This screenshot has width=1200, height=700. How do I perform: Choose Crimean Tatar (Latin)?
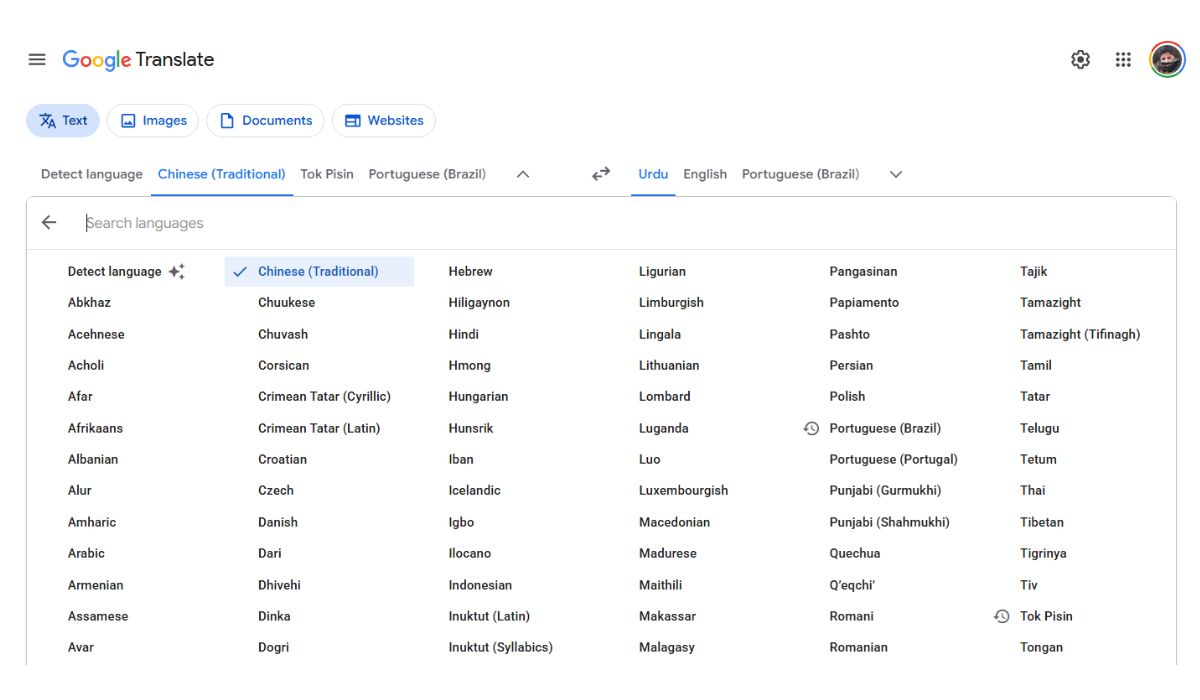coord(319,428)
